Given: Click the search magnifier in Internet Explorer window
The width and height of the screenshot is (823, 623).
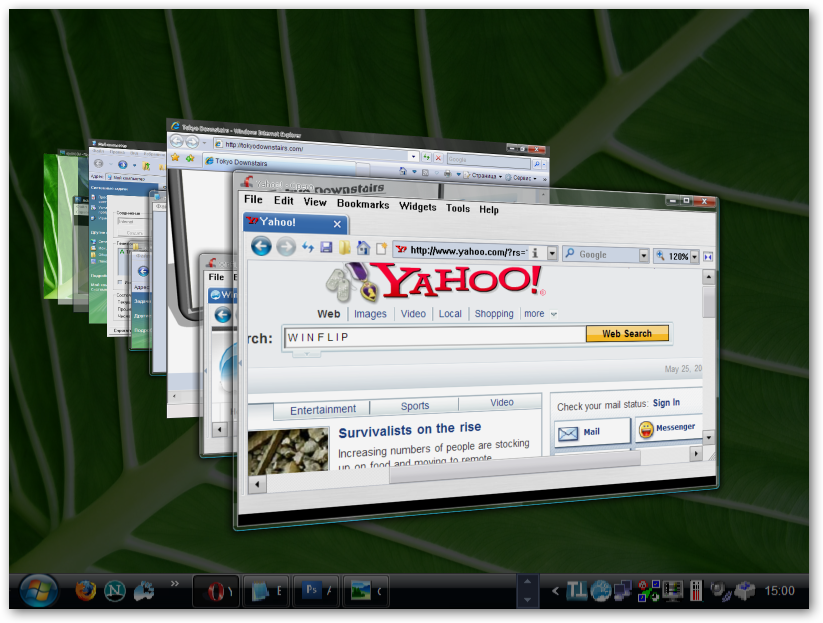Looking at the screenshot, I should [x=537, y=164].
